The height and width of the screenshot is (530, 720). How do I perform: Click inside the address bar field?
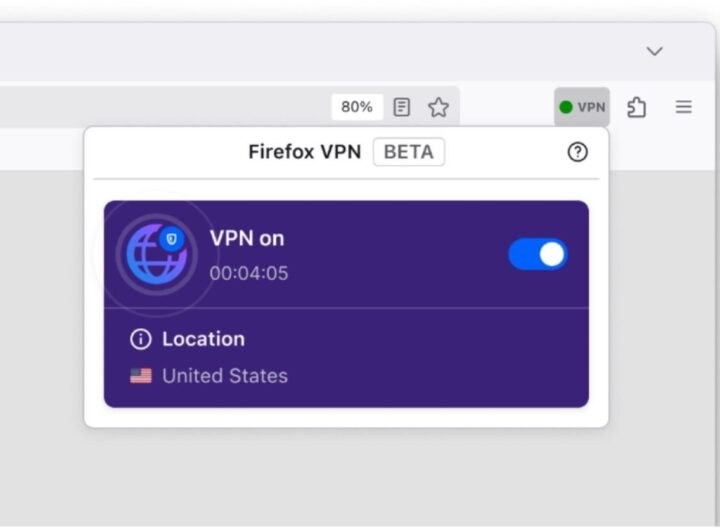click(160, 107)
